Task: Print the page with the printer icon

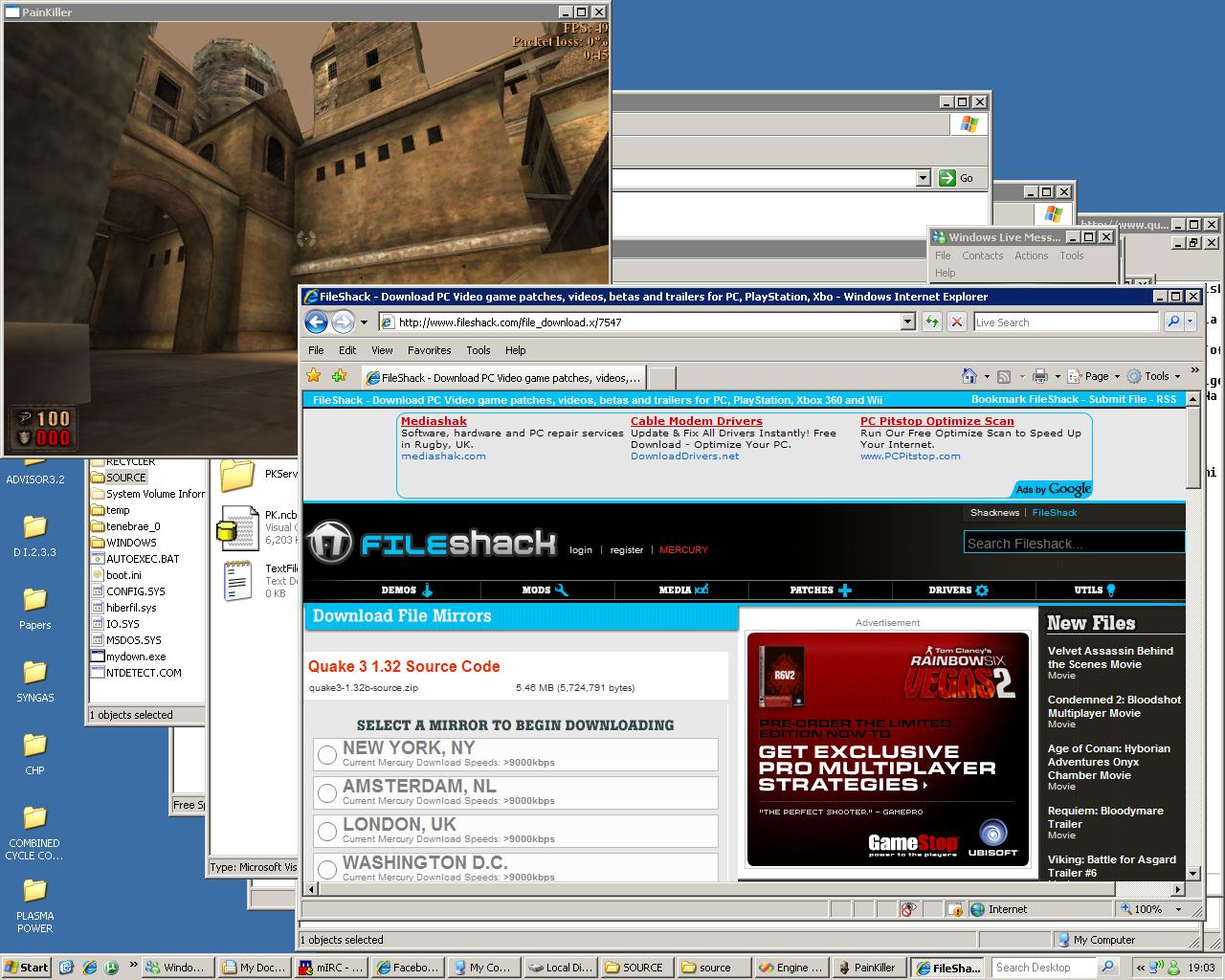Action: click(x=1040, y=376)
